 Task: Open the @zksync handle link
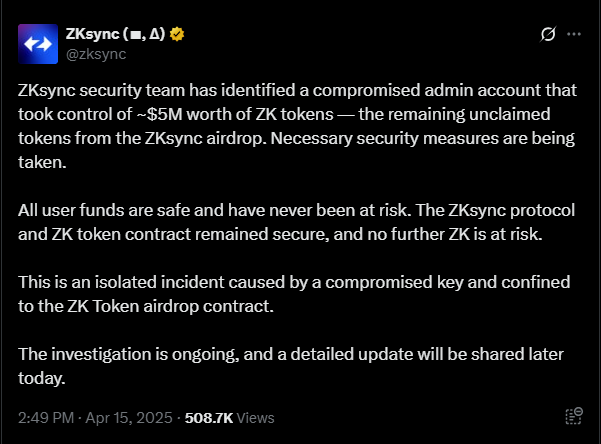click(96, 54)
